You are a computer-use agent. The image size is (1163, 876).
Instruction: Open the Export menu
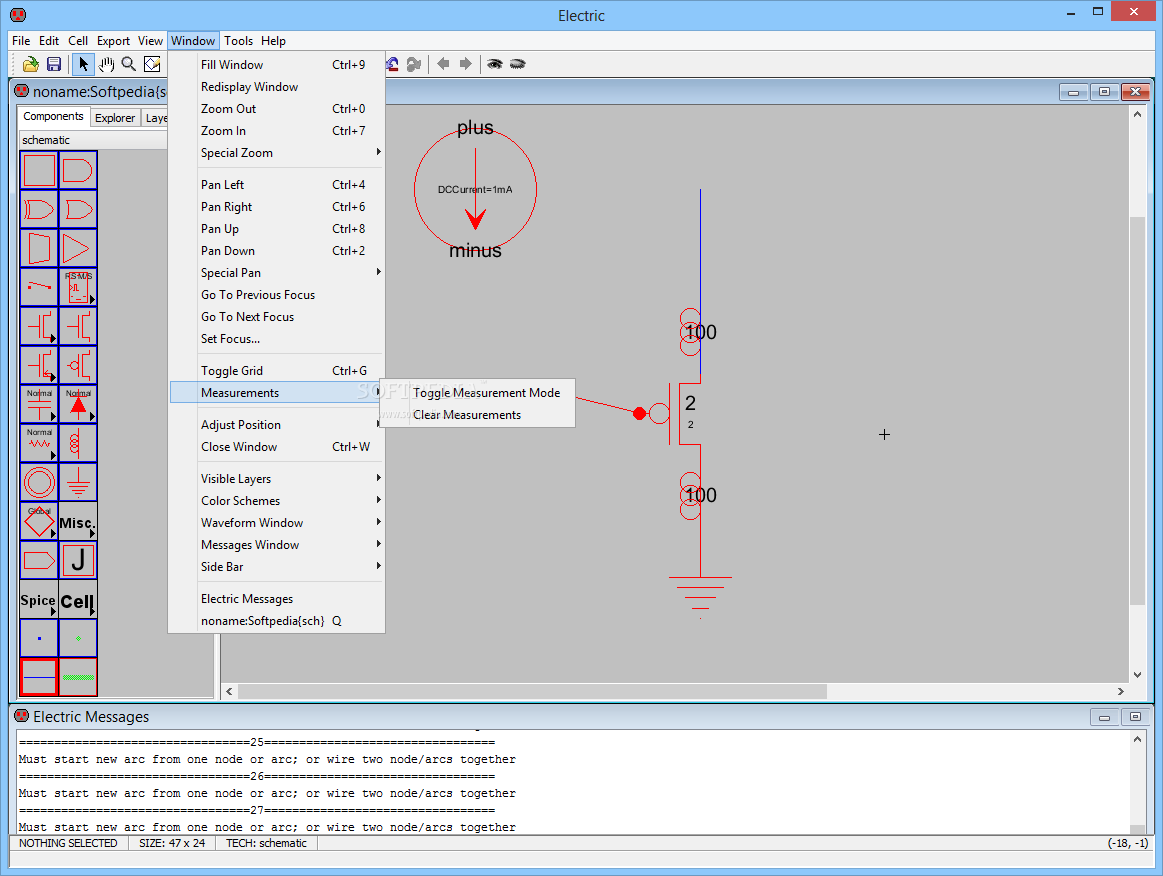(x=113, y=41)
